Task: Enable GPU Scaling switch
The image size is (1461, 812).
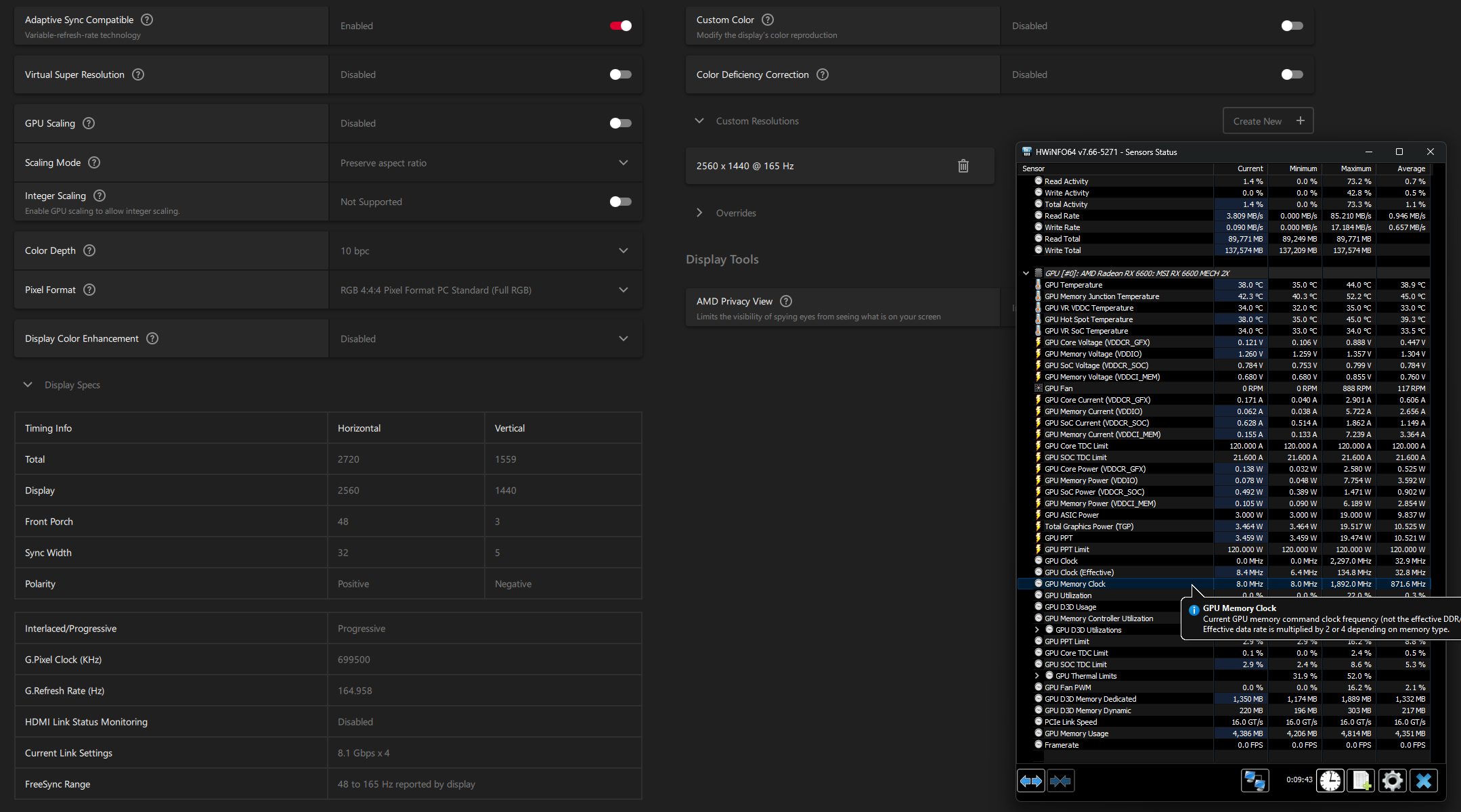Action: [620, 123]
